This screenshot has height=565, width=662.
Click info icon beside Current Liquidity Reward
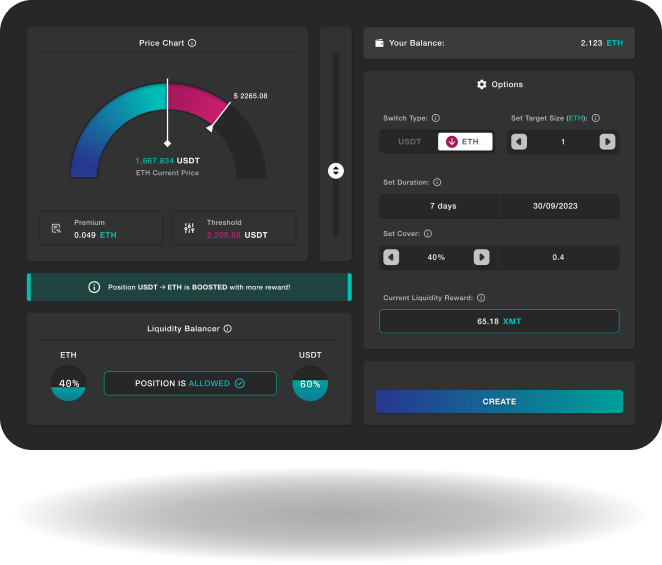[481, 298]
